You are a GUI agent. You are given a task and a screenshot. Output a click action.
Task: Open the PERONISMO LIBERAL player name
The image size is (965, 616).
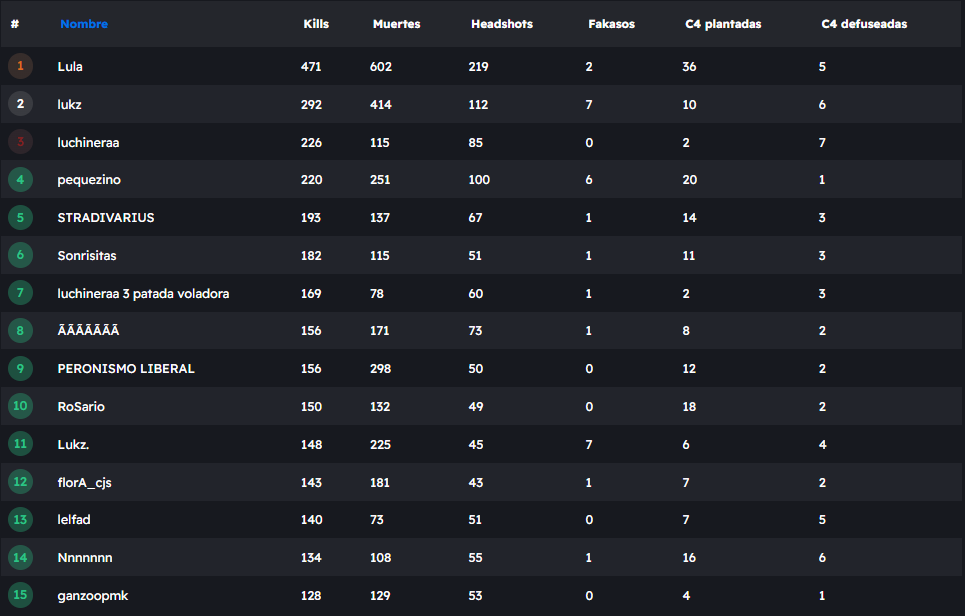point(126,369)
